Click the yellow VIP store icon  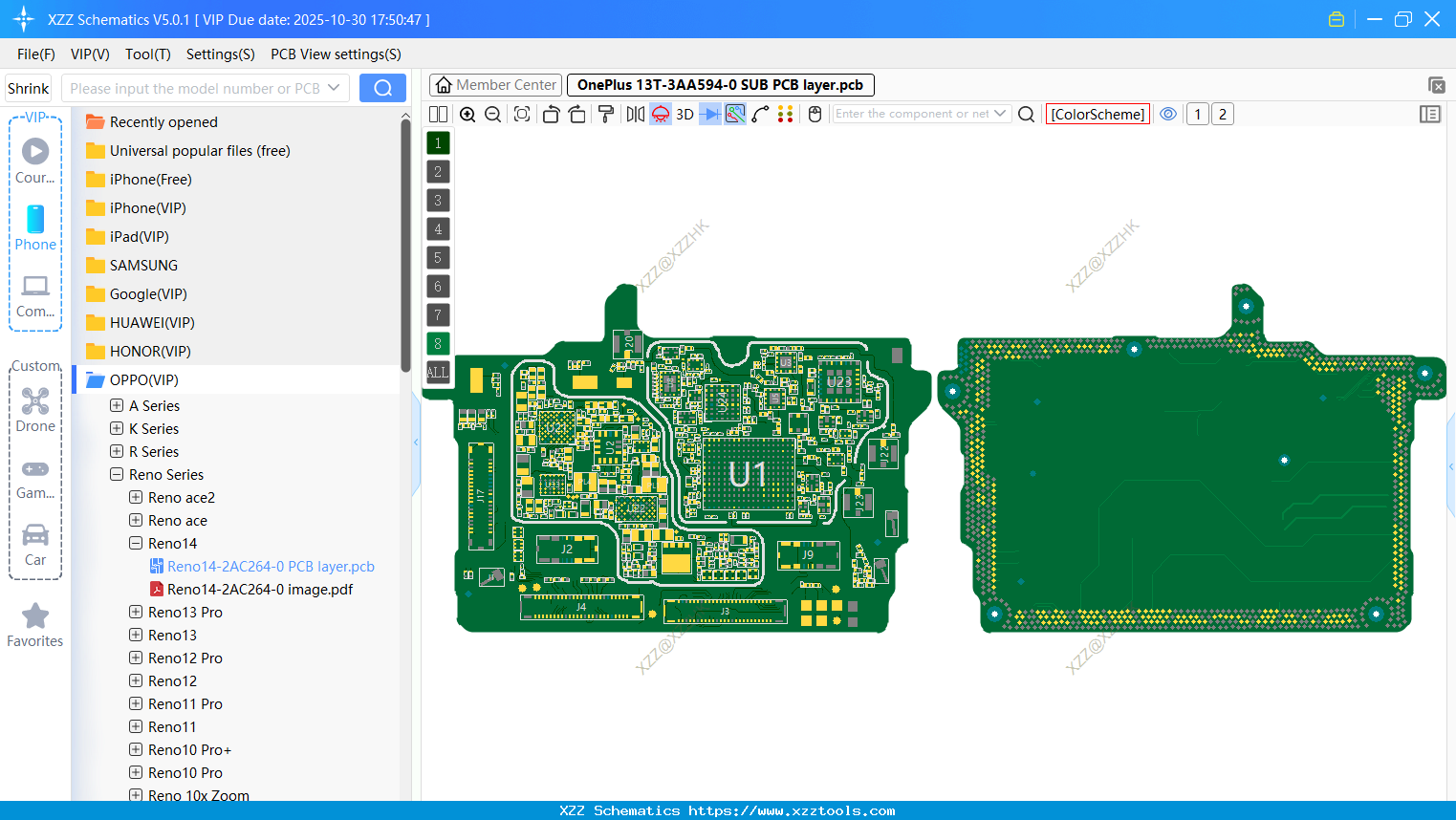tap(1336, 19)
